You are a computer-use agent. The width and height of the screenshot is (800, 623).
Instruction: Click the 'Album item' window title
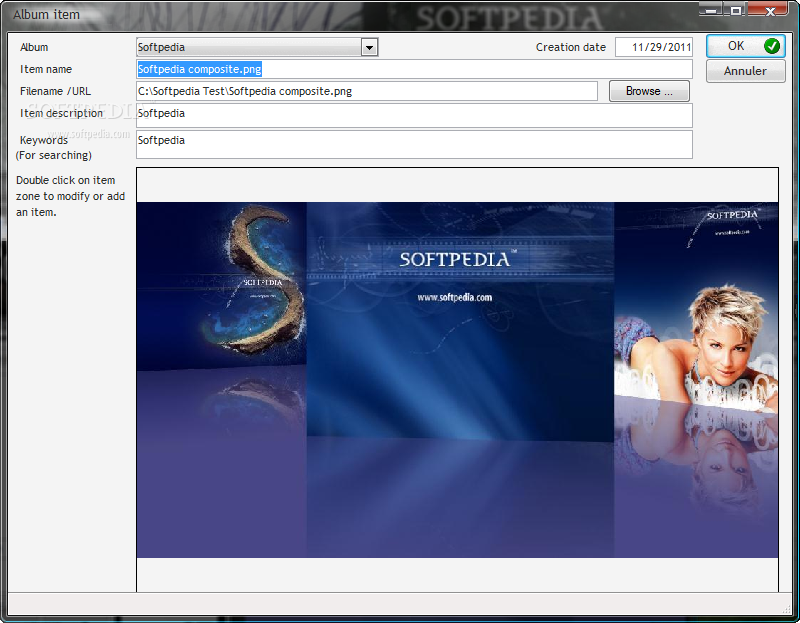pos(46,15)
